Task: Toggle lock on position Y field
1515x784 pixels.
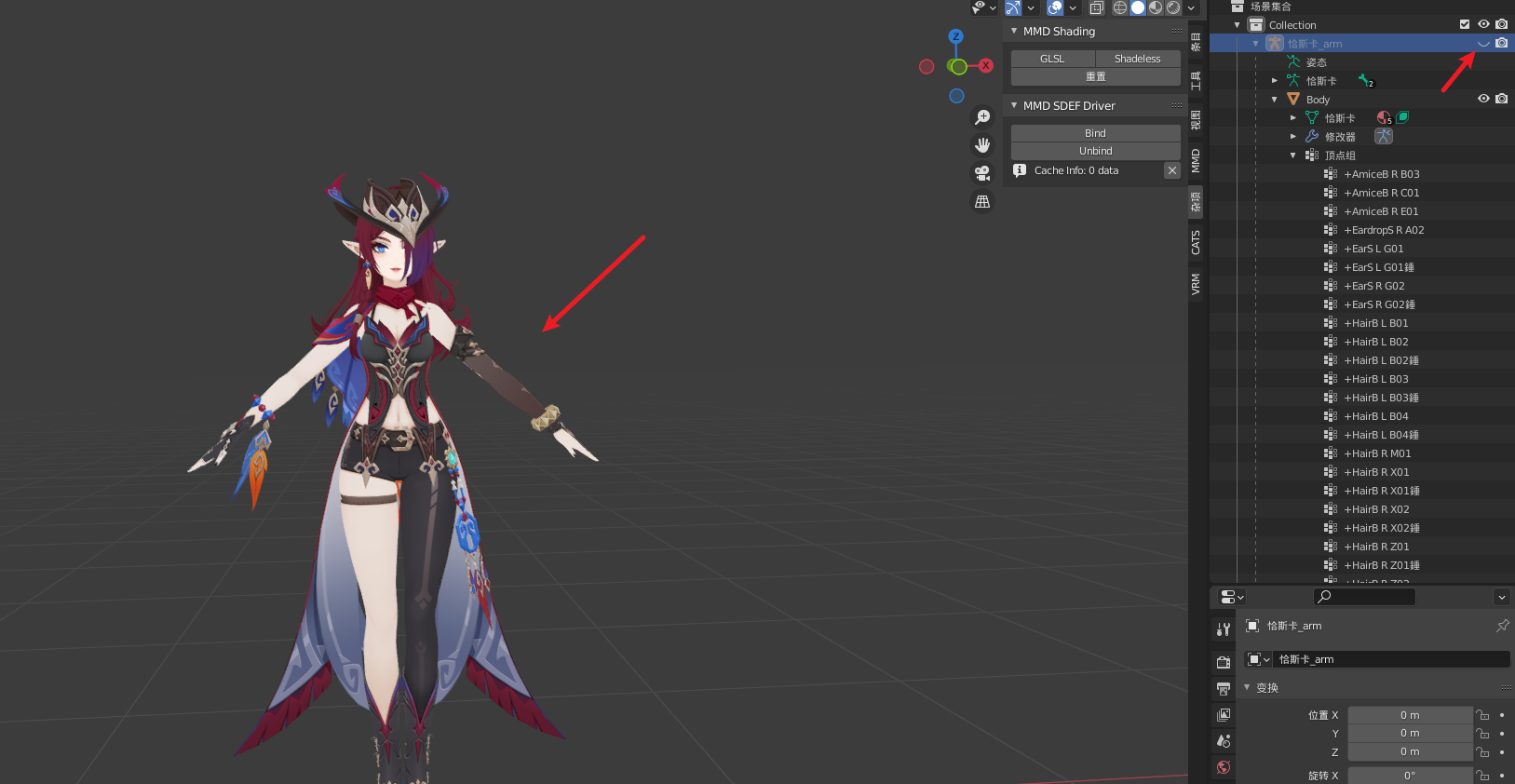Action: (x=1483, y=734)
